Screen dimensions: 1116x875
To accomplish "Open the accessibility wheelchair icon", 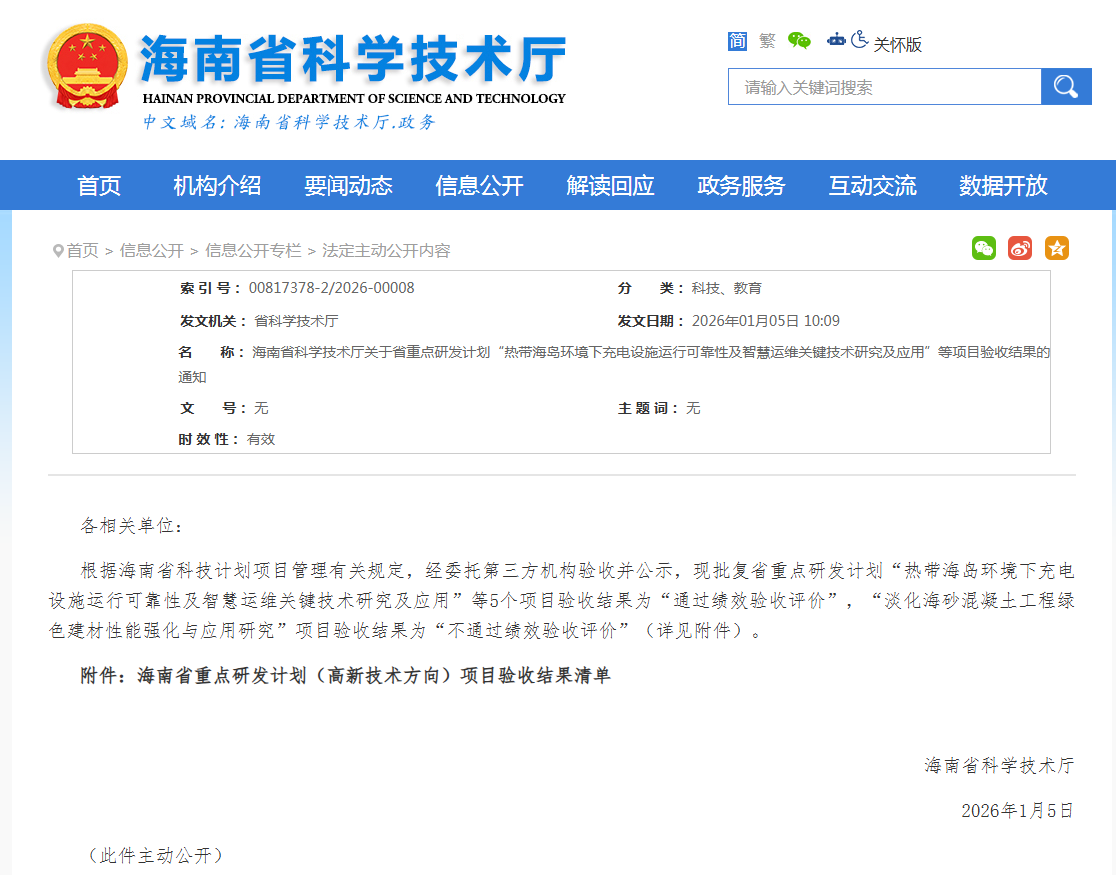I will coord(858,40).
